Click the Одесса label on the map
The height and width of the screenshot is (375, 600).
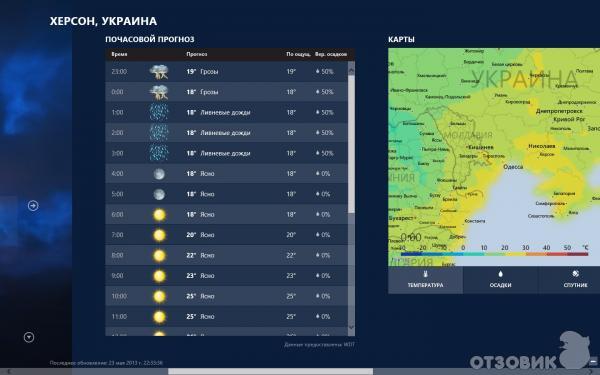[513, 167]
